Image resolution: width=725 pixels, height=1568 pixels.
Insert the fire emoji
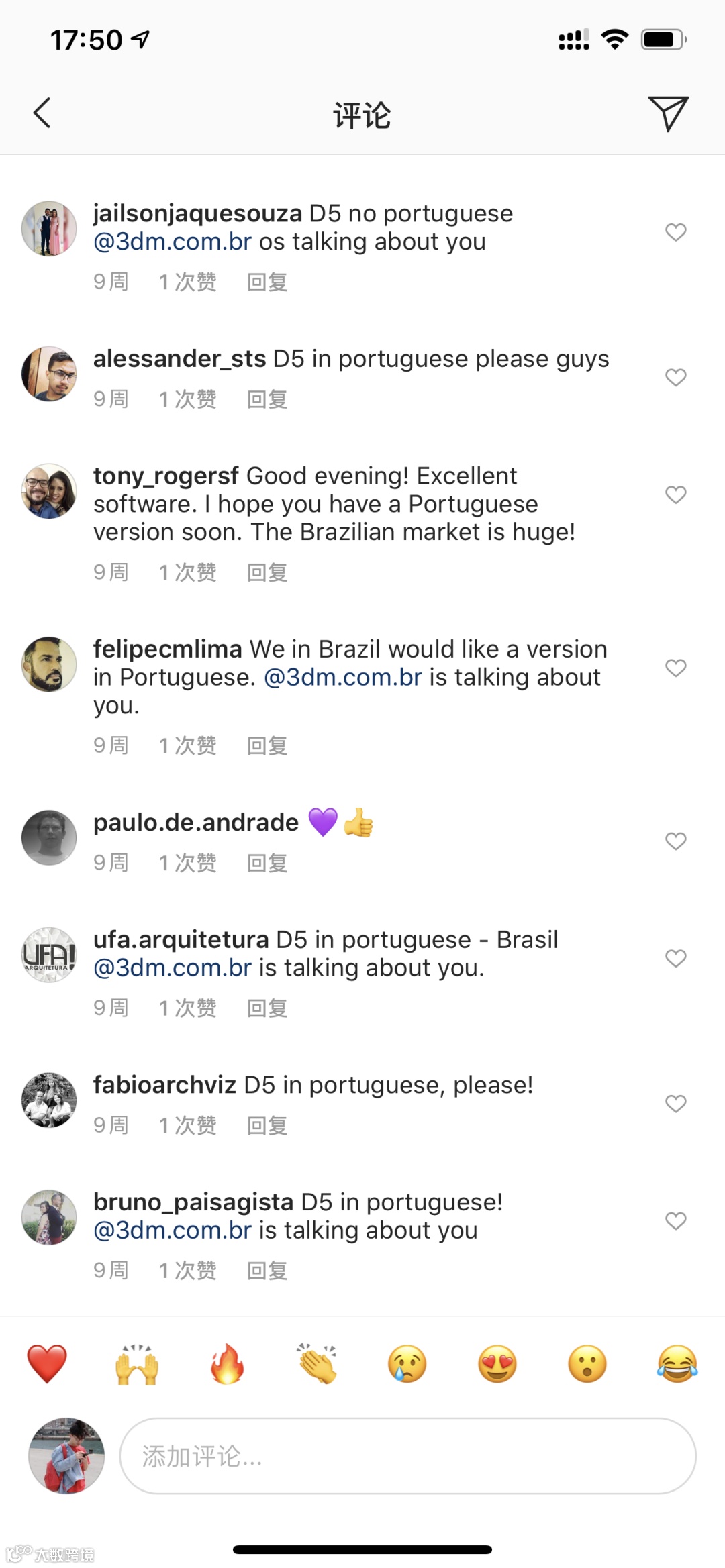pos(227,1364)
